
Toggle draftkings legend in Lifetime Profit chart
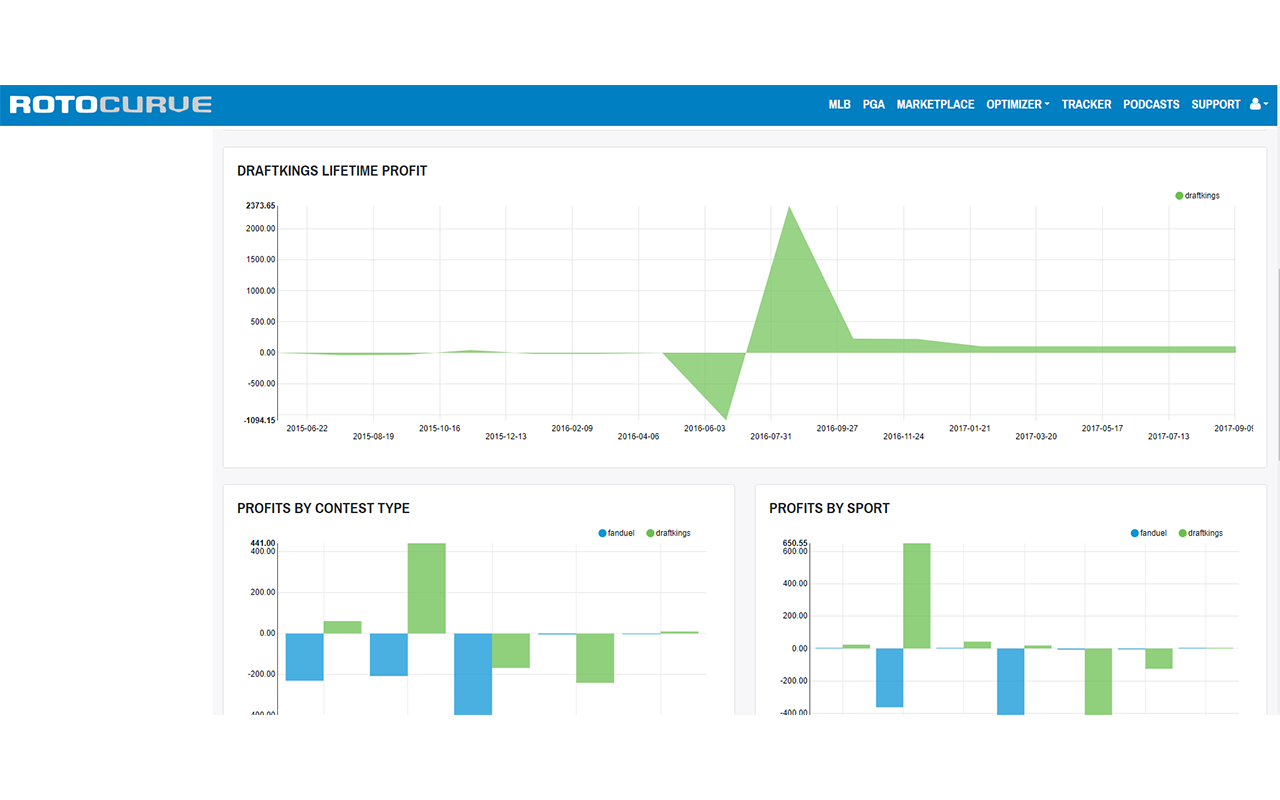click(x=1197, y=196)
